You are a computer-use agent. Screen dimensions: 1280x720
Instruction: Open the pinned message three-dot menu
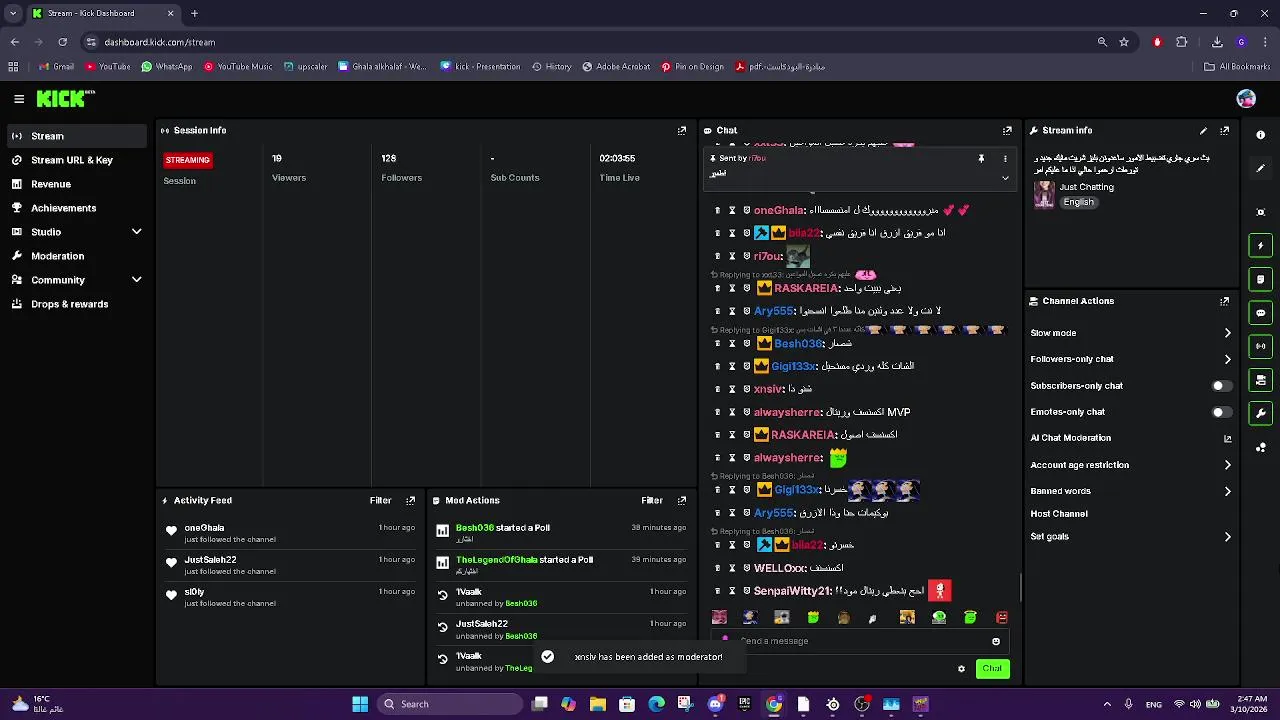coord(1005,158)
